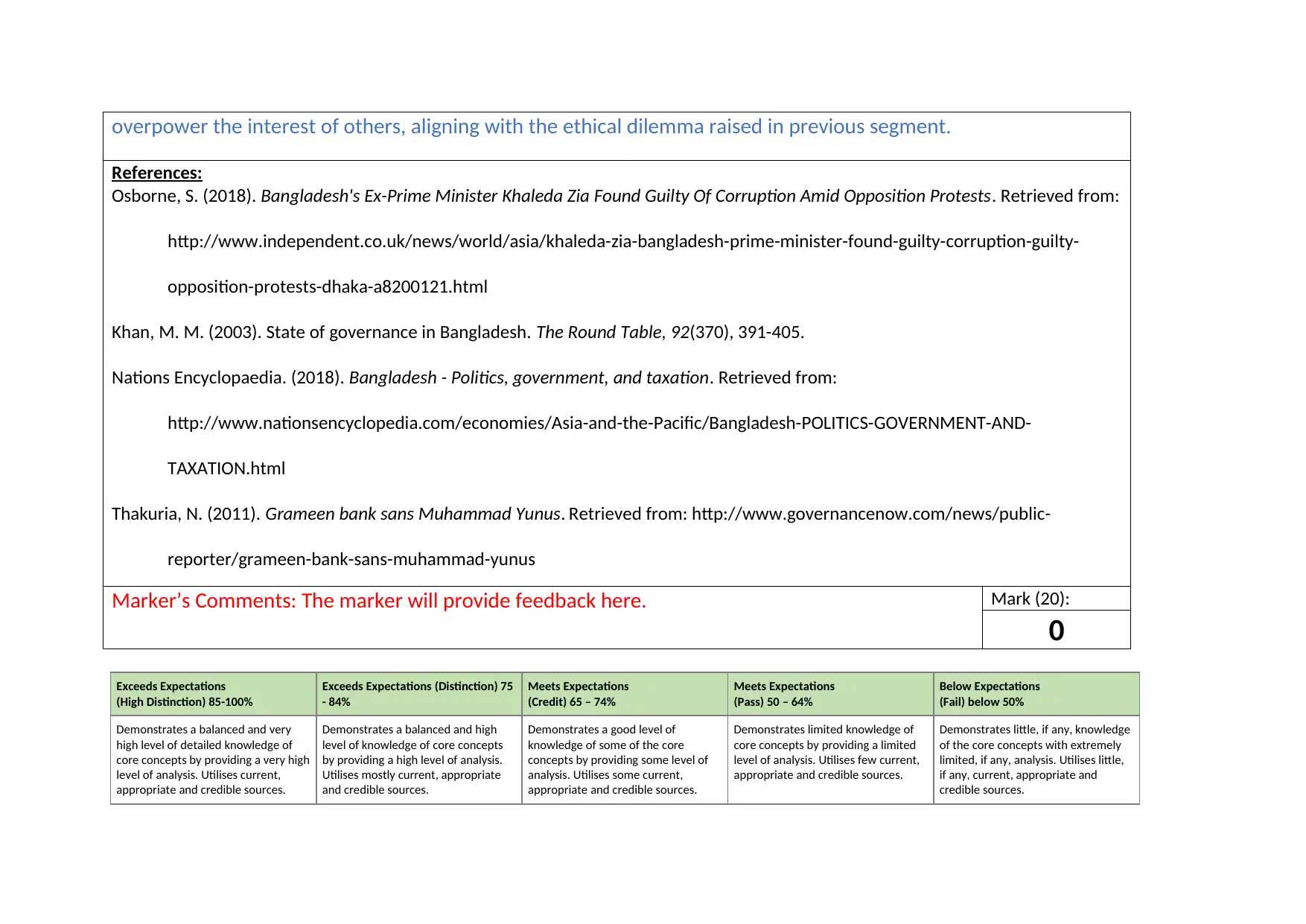Click URL ending opposition-protests-dhaka-a8200121.html

327,287
